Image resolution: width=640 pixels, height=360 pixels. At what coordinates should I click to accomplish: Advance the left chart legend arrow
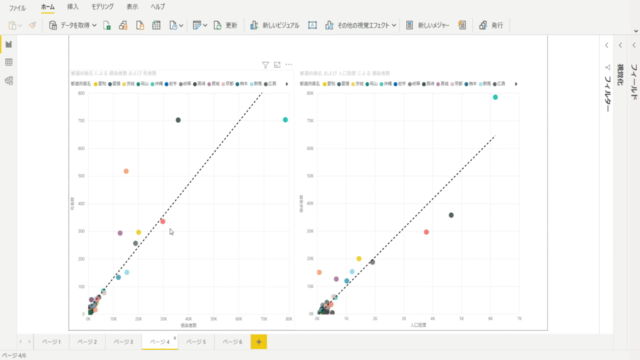(x=287, y=84)
